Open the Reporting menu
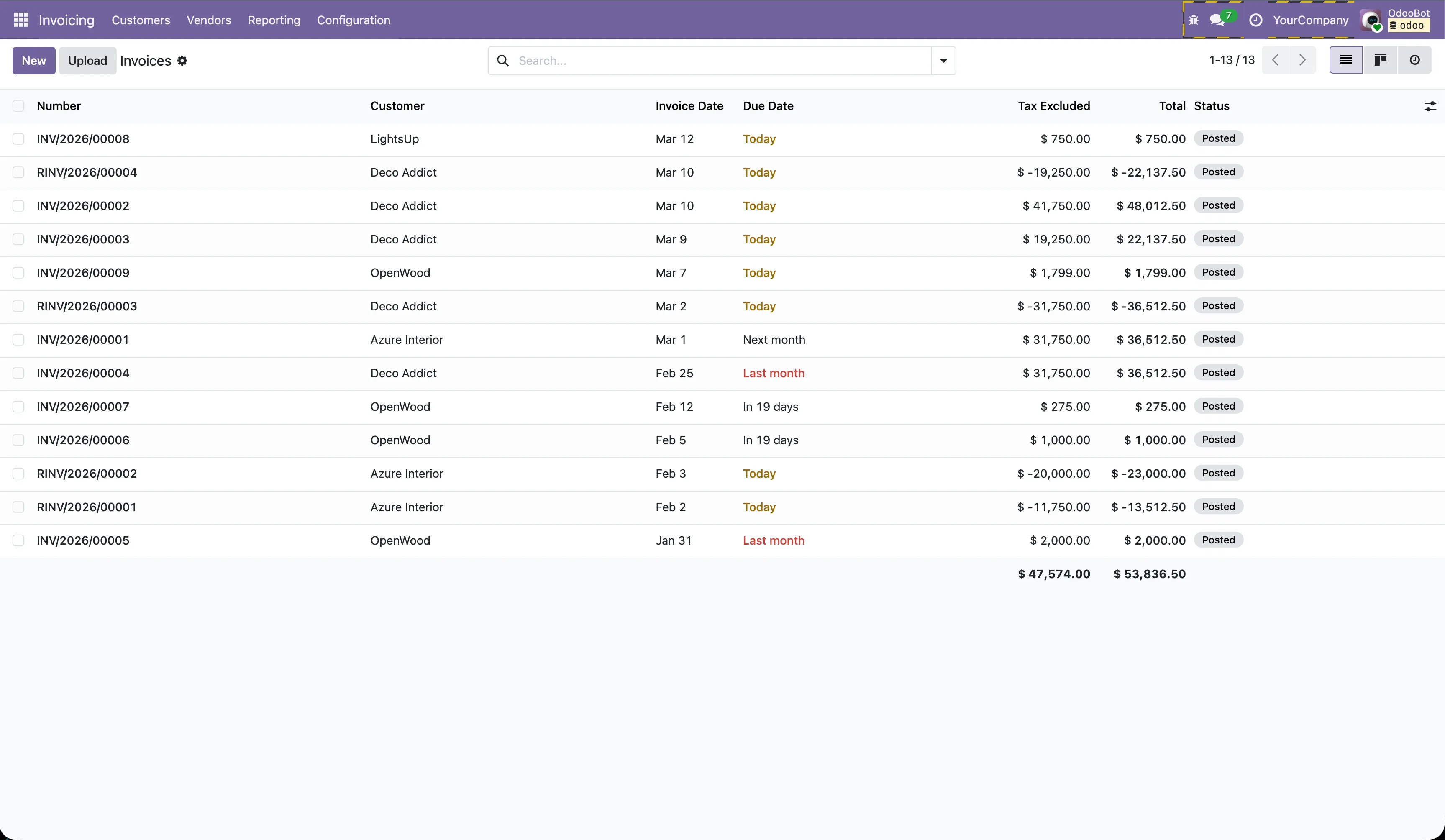This screenshot has width=1445, height=840. (274, 20)
